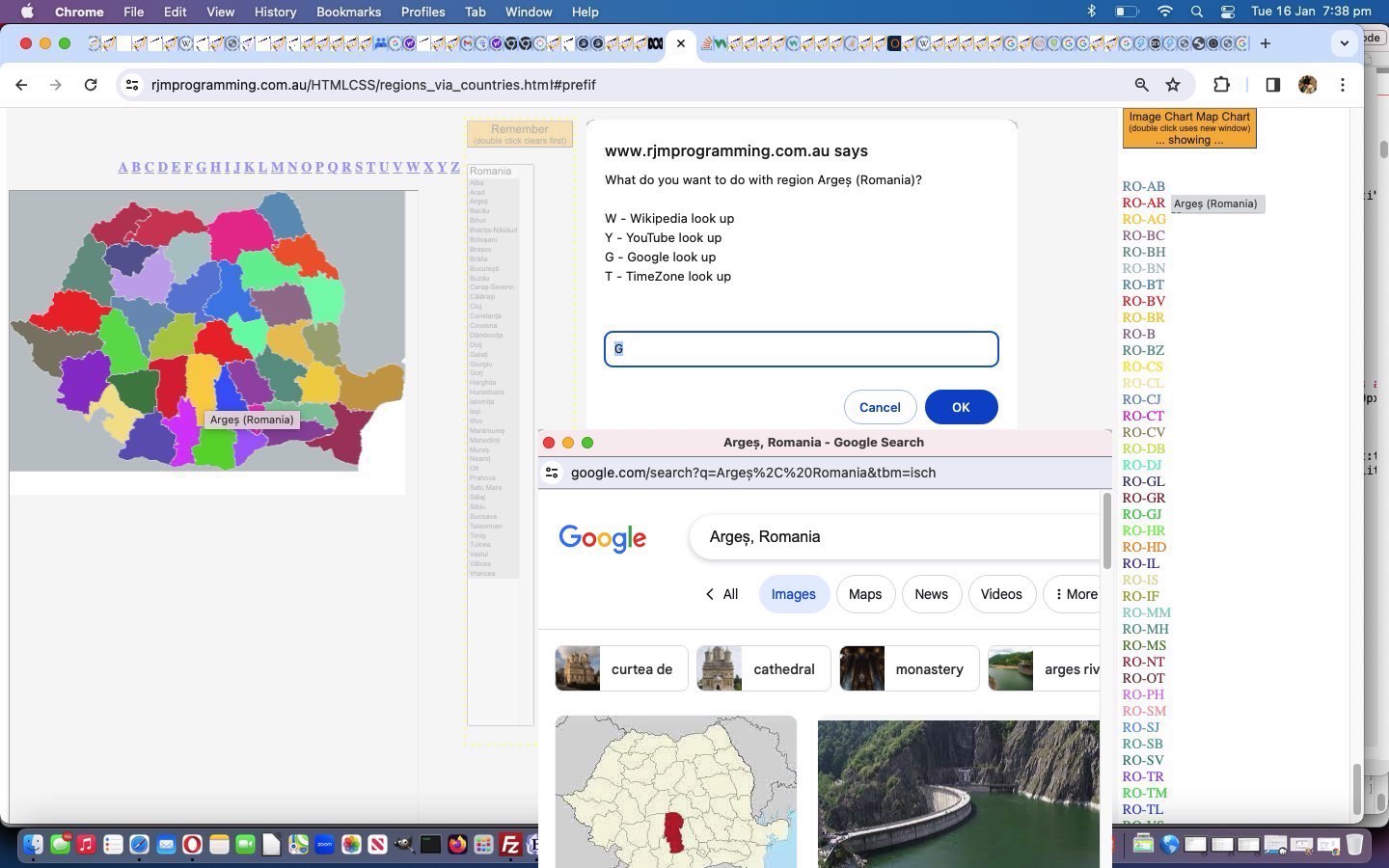Open Control Center in the menu bar

coord(1227,12)
